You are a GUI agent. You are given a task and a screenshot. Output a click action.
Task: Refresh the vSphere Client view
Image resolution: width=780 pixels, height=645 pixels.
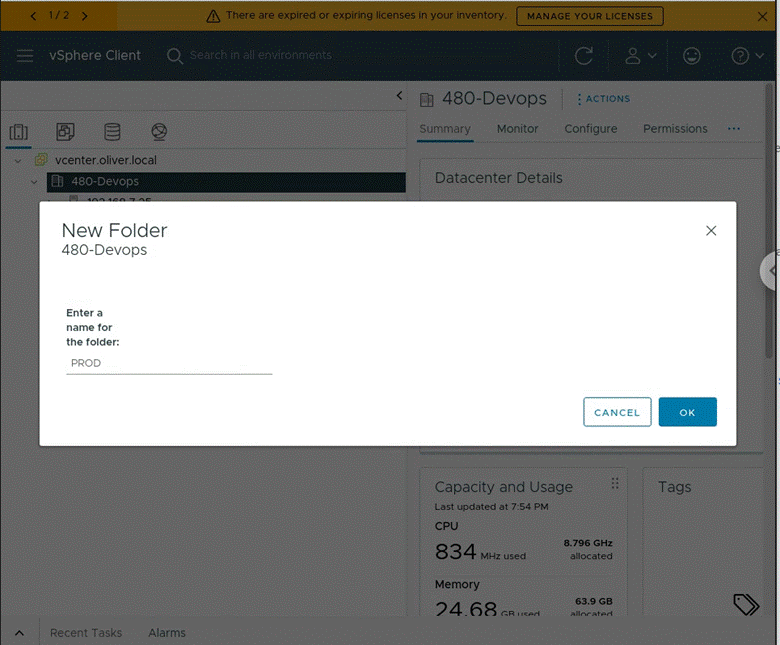pos(584,56)
